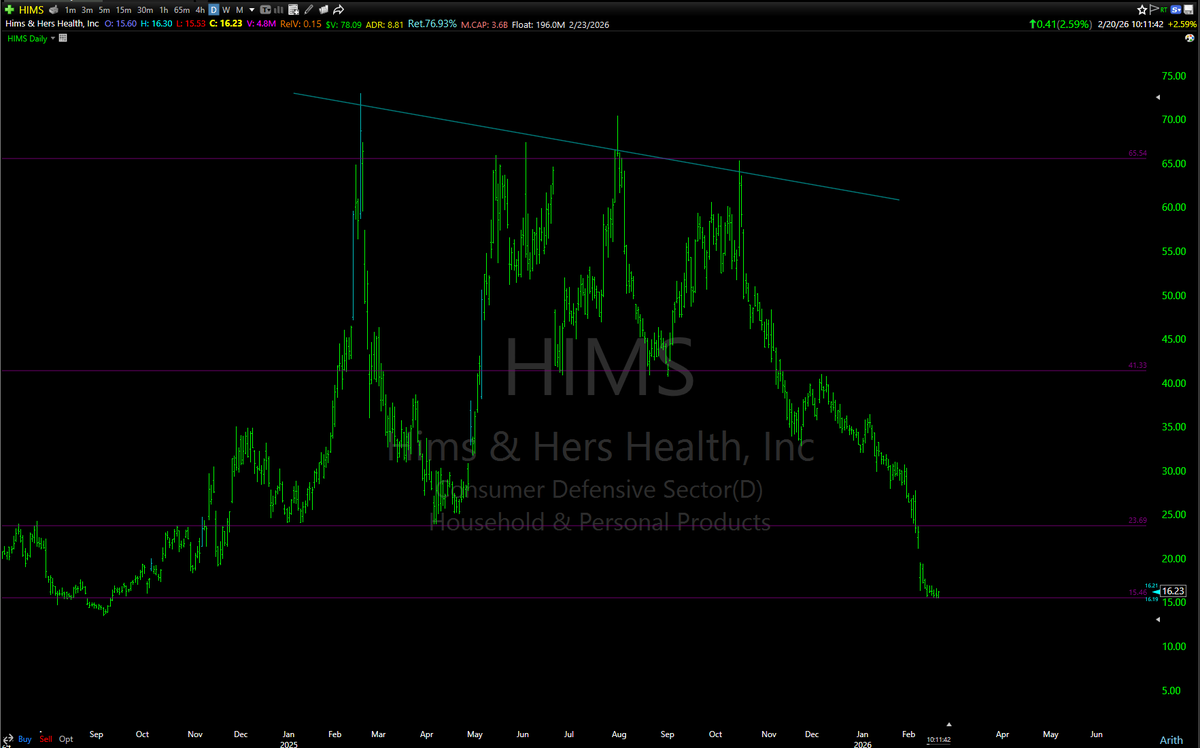Click the Ret.76.93% readout
The image size is (1200, 748).
433,24
